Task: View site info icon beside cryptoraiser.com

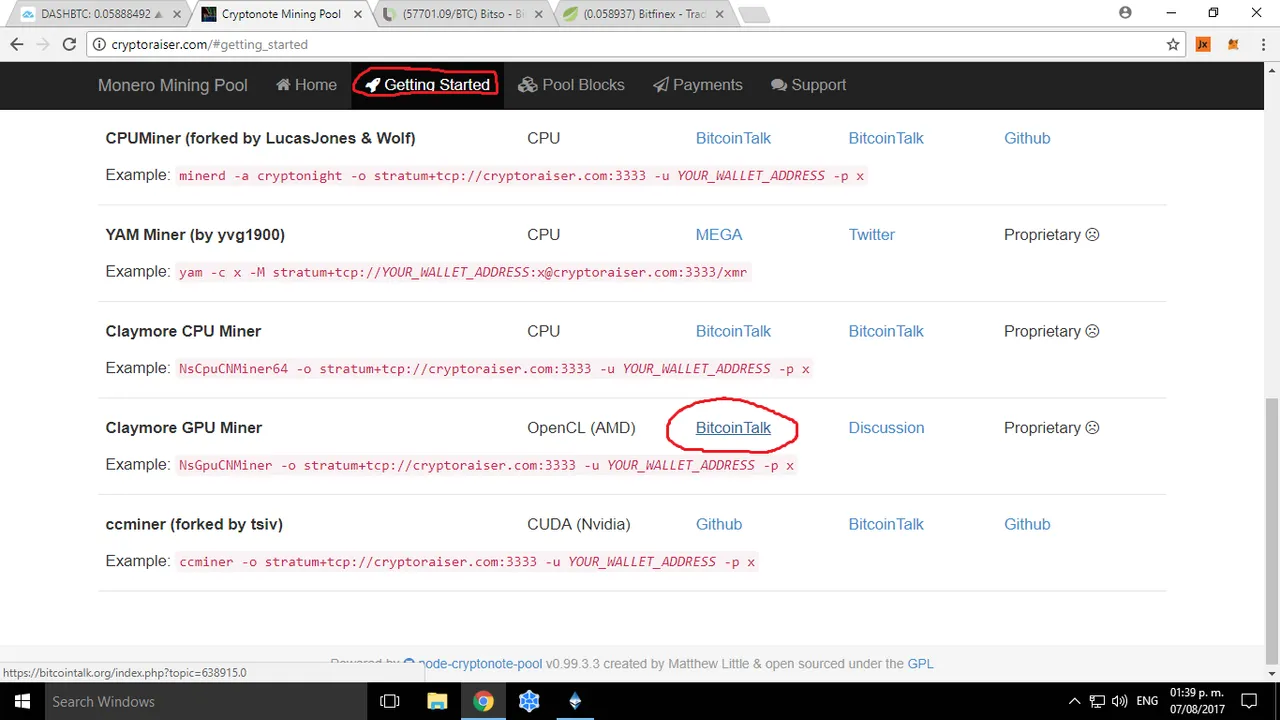Action: [99, 44]
